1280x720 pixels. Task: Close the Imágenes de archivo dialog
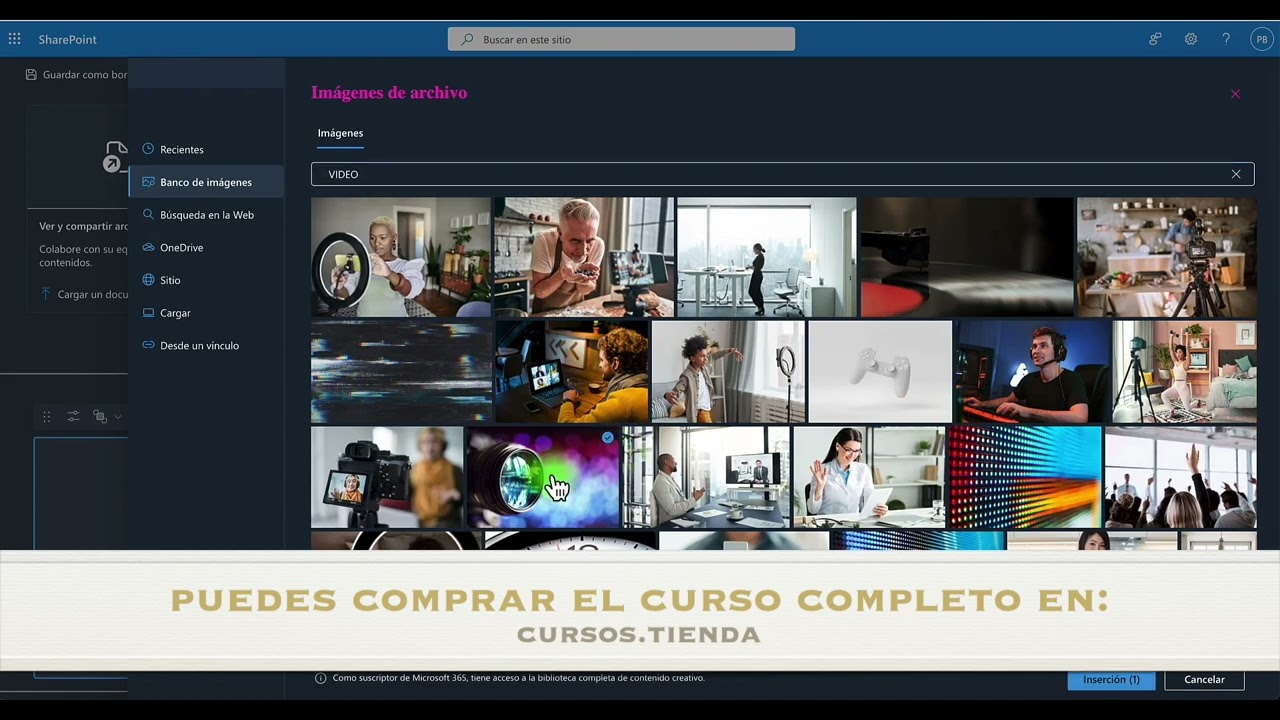pos(1235,94)
